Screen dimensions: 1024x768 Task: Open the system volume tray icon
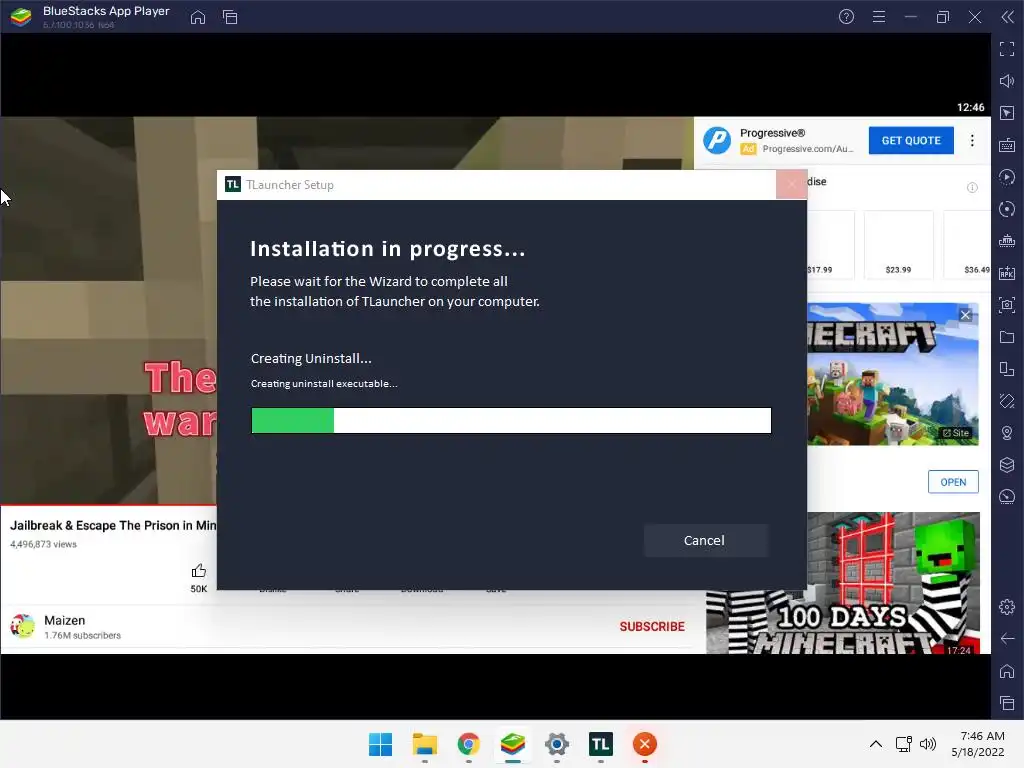927,744
